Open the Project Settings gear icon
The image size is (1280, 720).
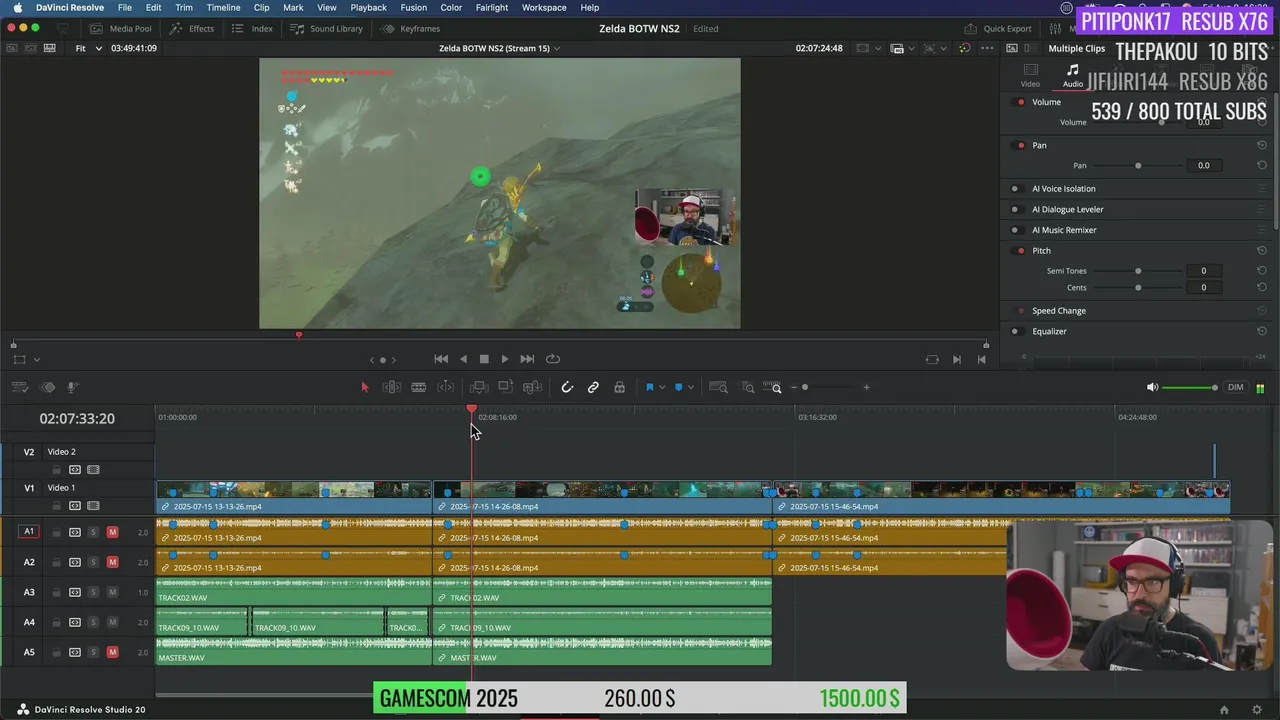(x=1257, y=710)
